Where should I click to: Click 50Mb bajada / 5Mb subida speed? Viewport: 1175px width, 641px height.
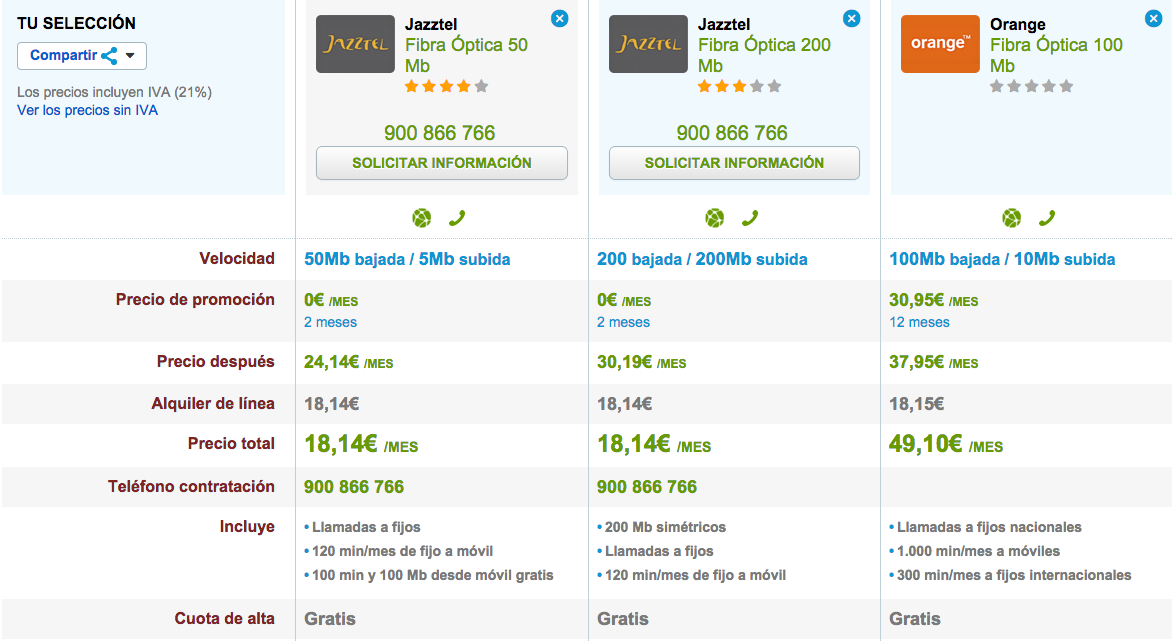pos(407,259)
